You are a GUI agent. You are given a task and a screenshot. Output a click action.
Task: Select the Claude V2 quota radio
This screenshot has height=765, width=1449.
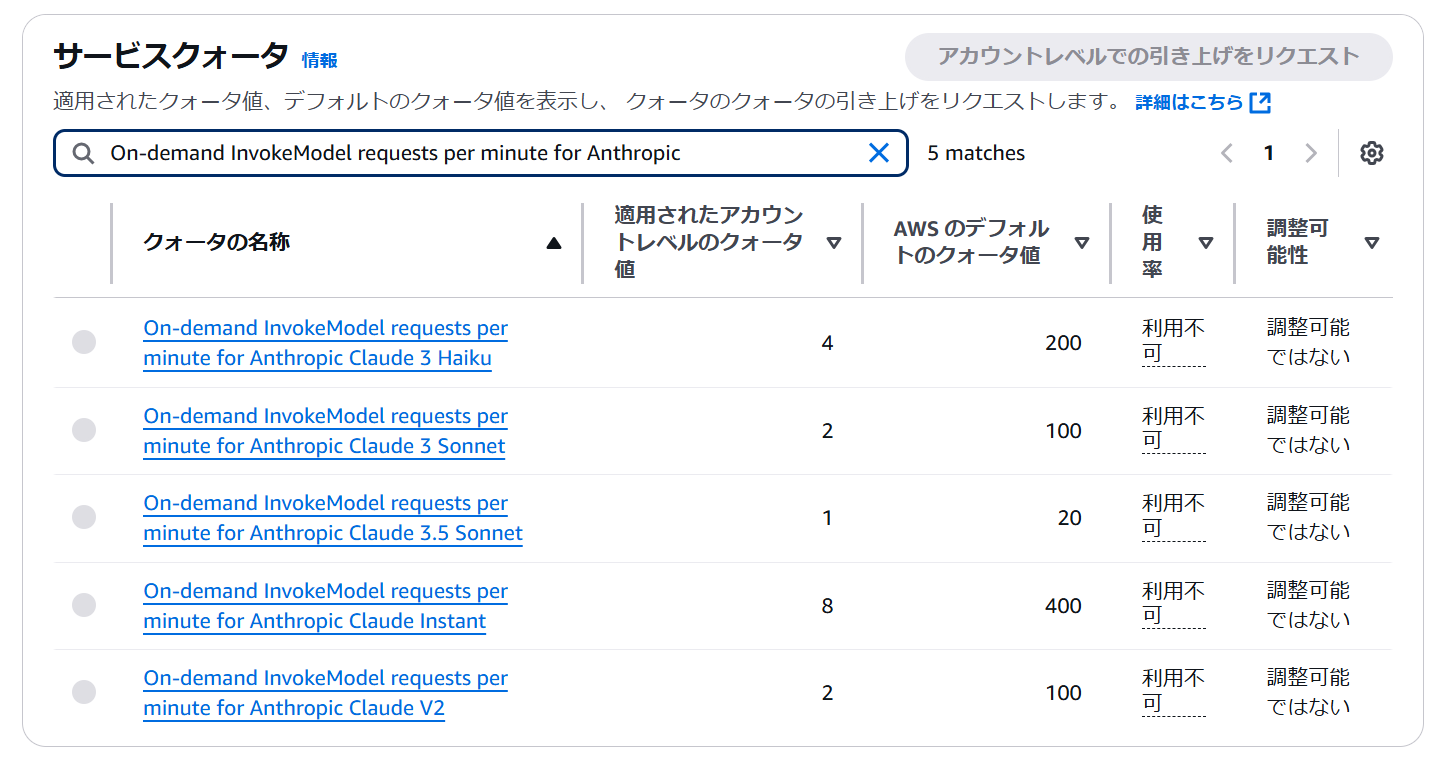click(x=84, y=692)
